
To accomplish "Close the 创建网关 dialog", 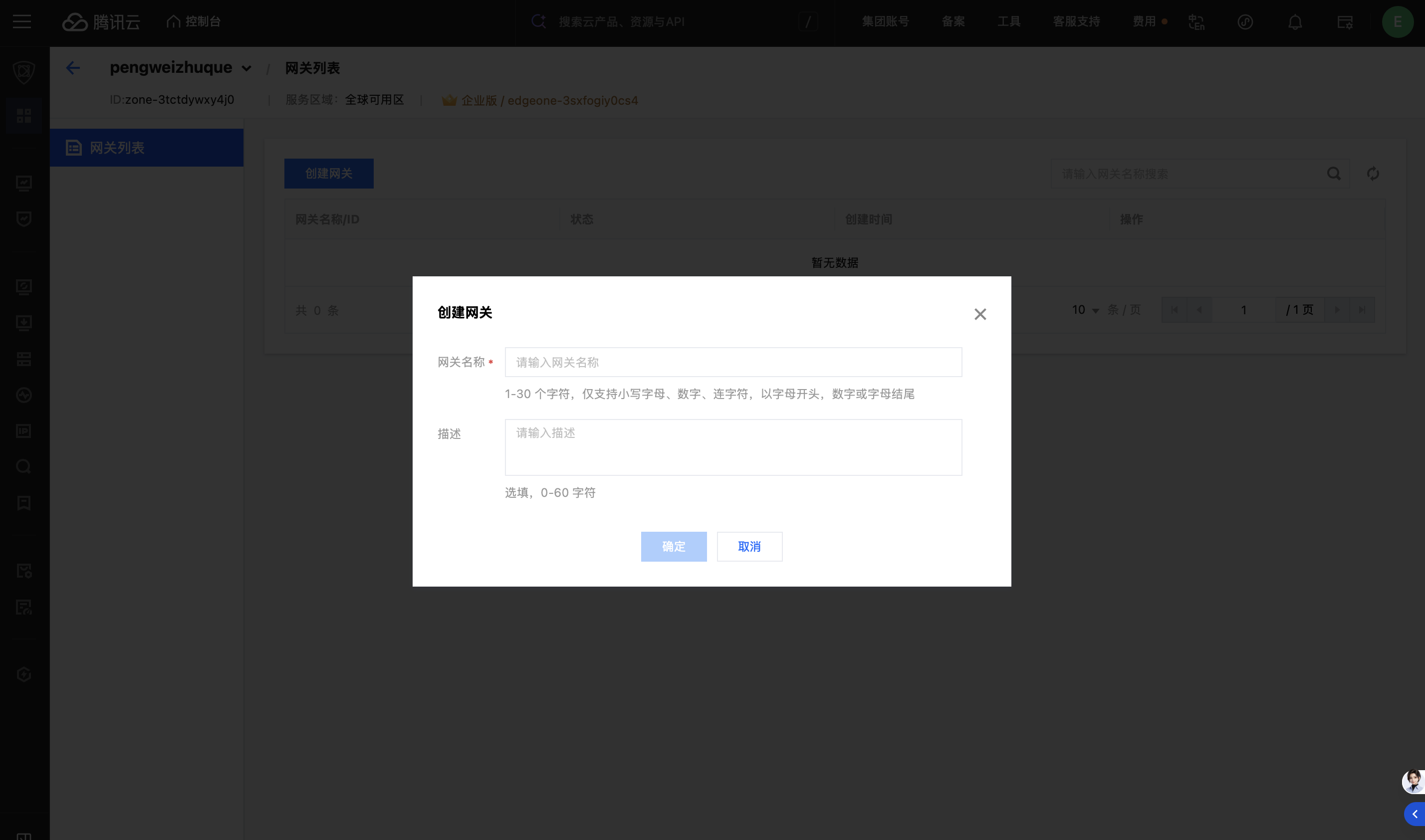I will tap(980, 314).
